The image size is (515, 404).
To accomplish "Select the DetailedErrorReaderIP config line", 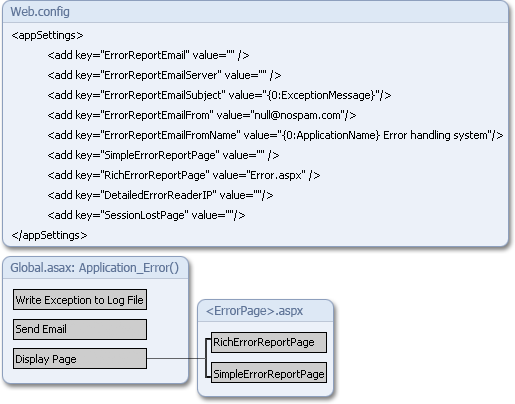I will 160,195.
